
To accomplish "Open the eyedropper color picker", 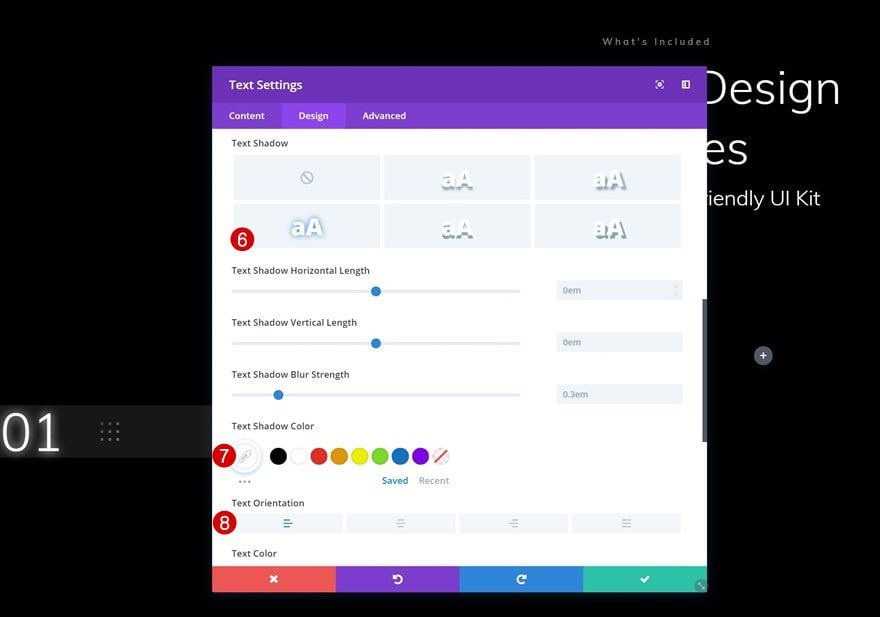I will tap(245, 457).
